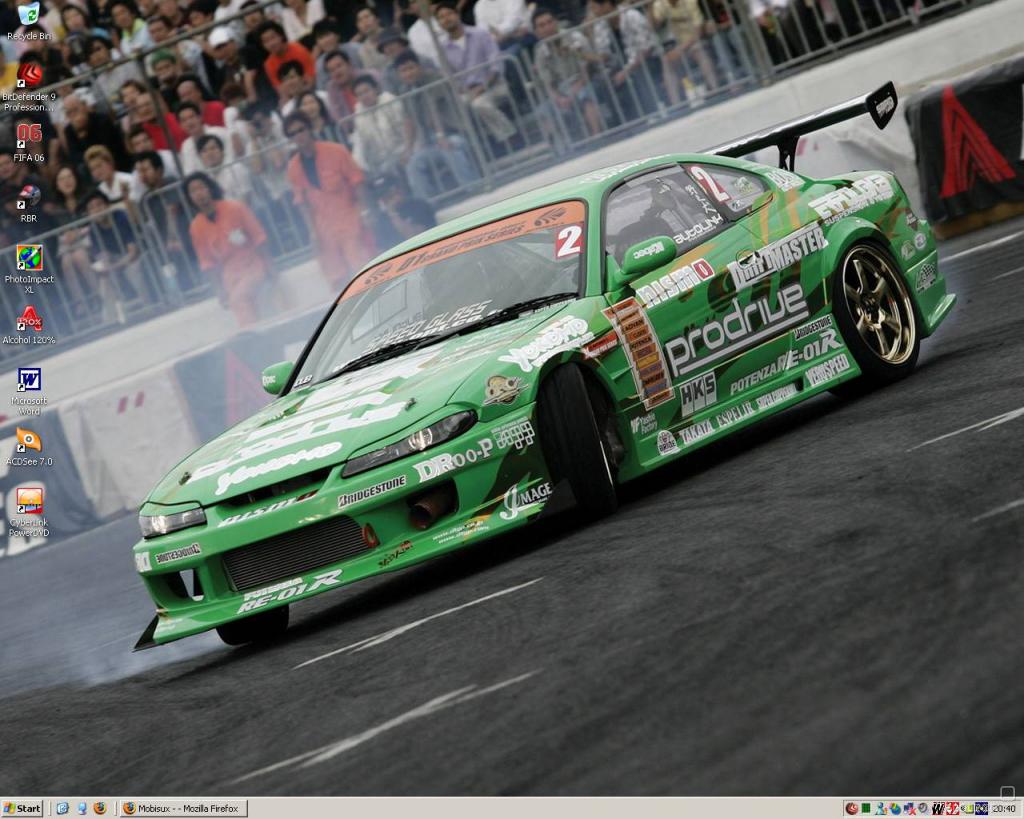Click the black W tray icon
1024x819 pixels.
(x=939, y=809)
